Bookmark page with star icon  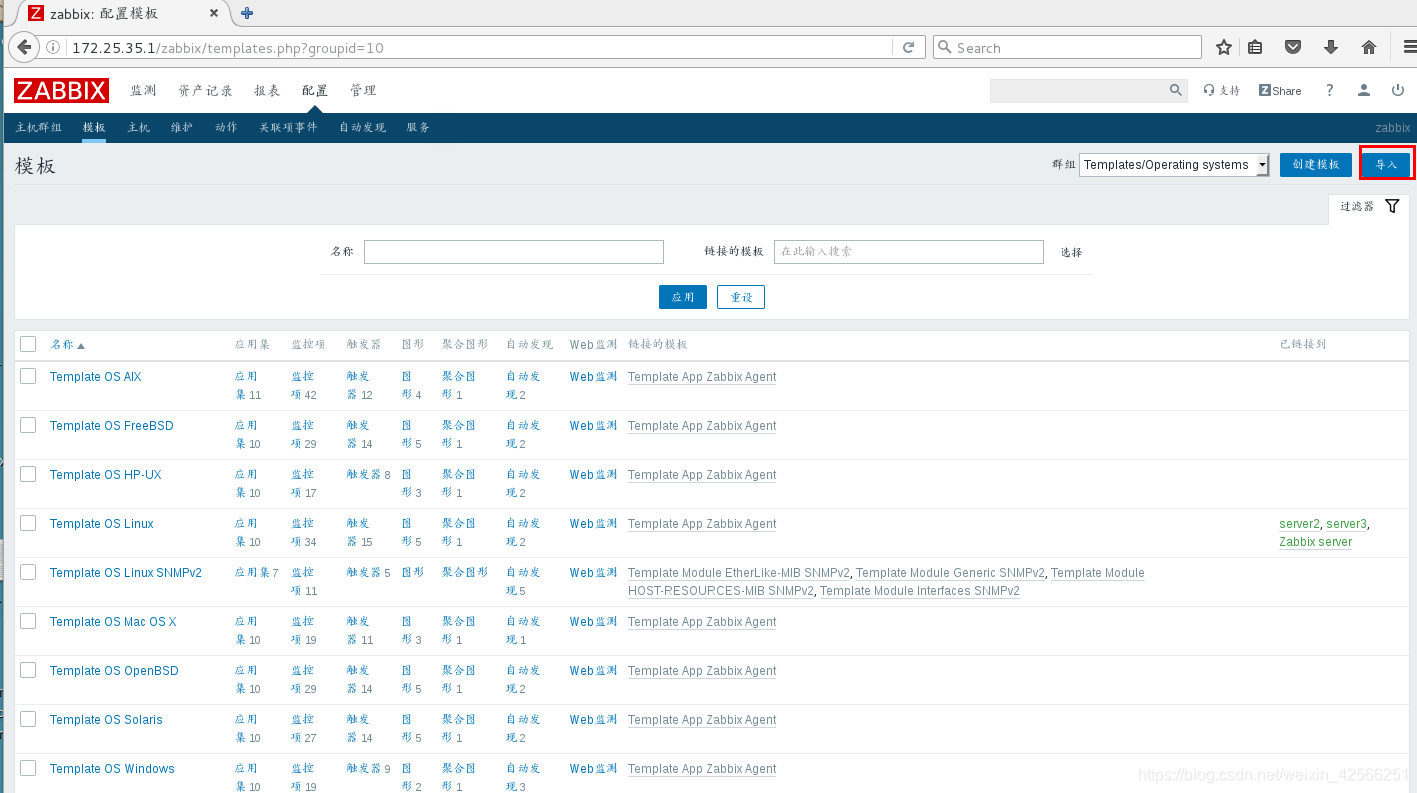coord(1223,47)
